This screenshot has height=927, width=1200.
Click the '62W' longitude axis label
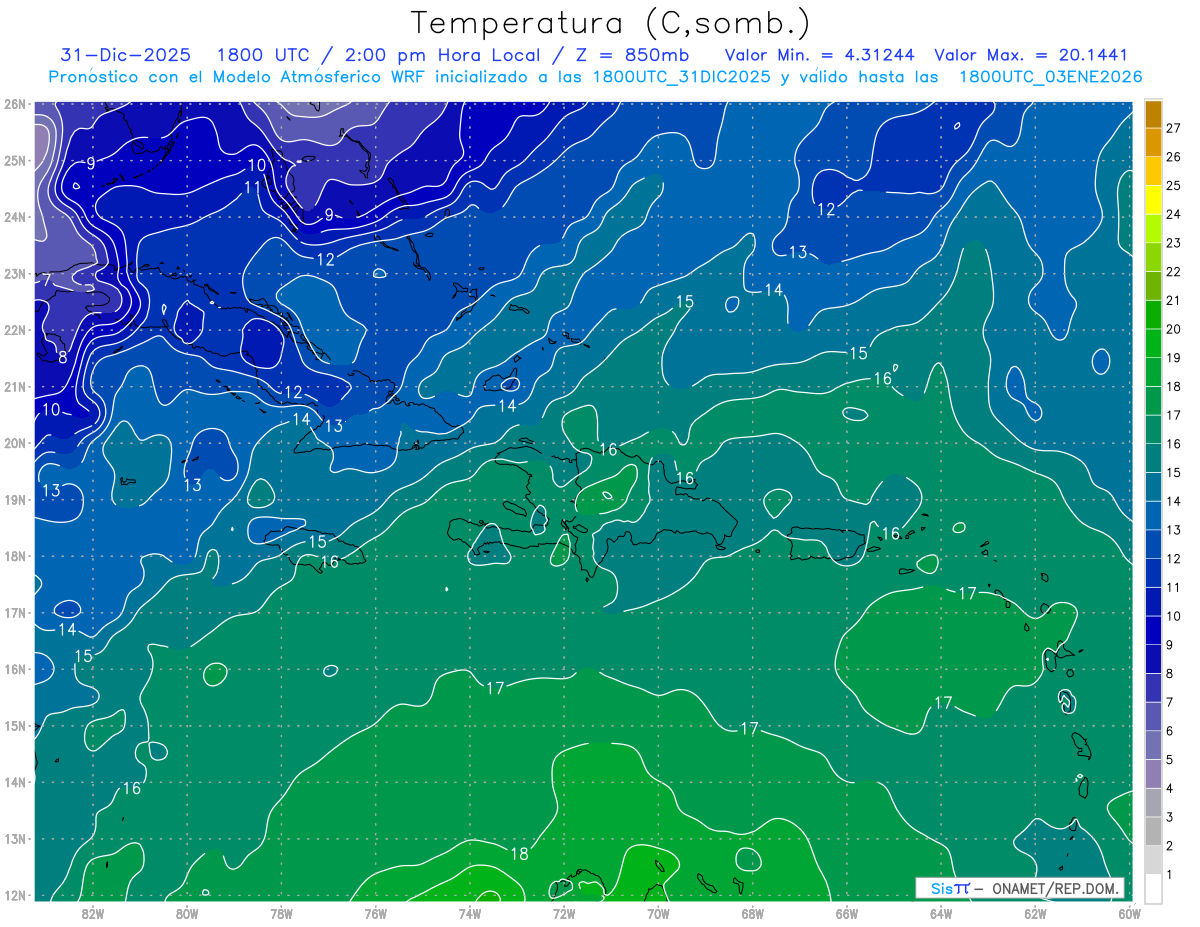point(1035,913)
